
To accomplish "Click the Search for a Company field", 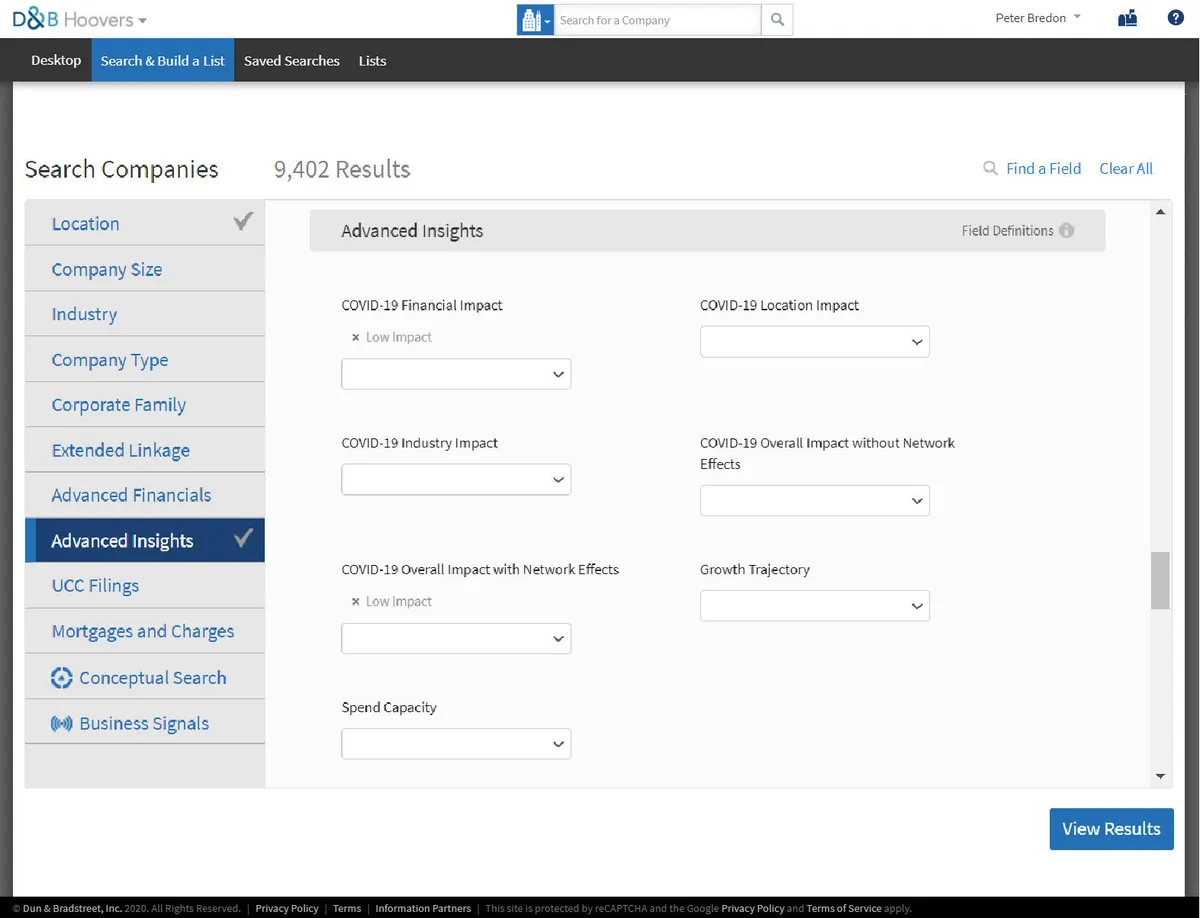I will pyautogui.click(x=657, y=20).
